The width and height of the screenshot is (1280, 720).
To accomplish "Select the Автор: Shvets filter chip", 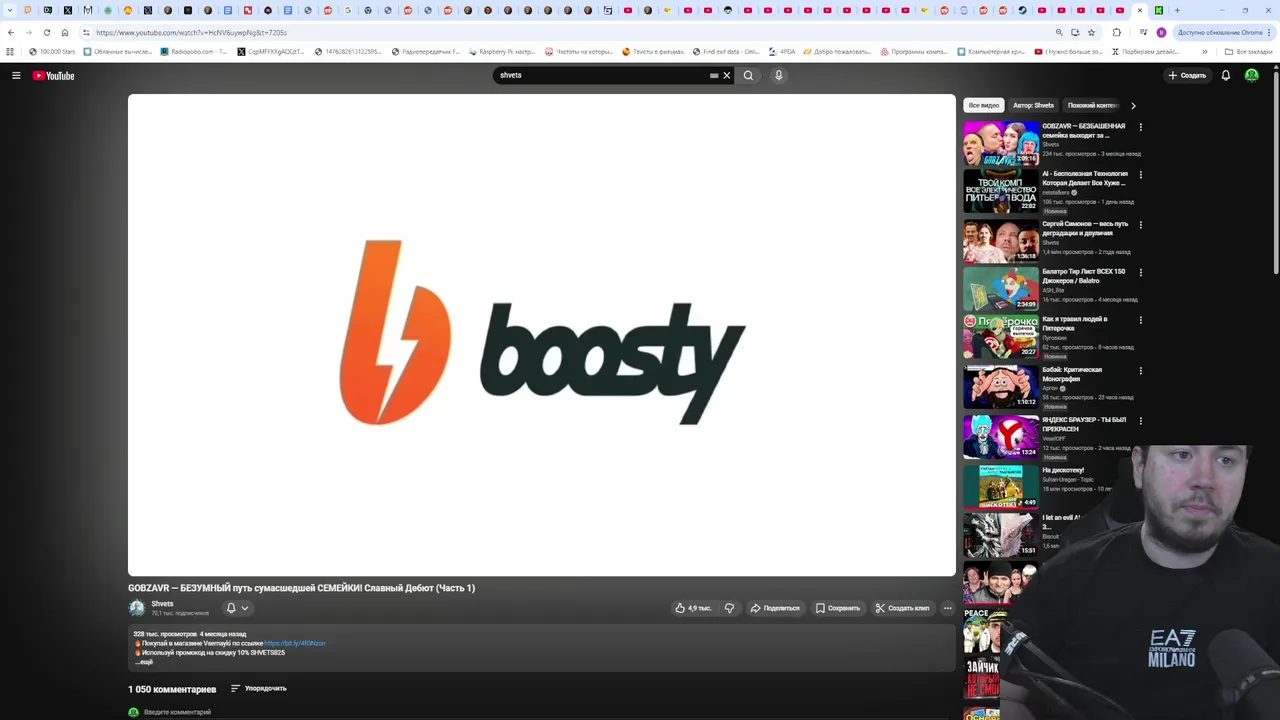I will click(1033, 105).
